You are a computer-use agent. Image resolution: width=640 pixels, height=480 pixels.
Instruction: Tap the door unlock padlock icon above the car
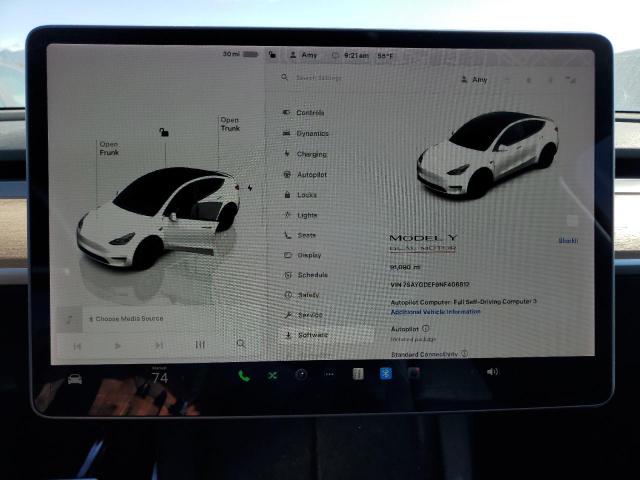[x=164, y=132]
